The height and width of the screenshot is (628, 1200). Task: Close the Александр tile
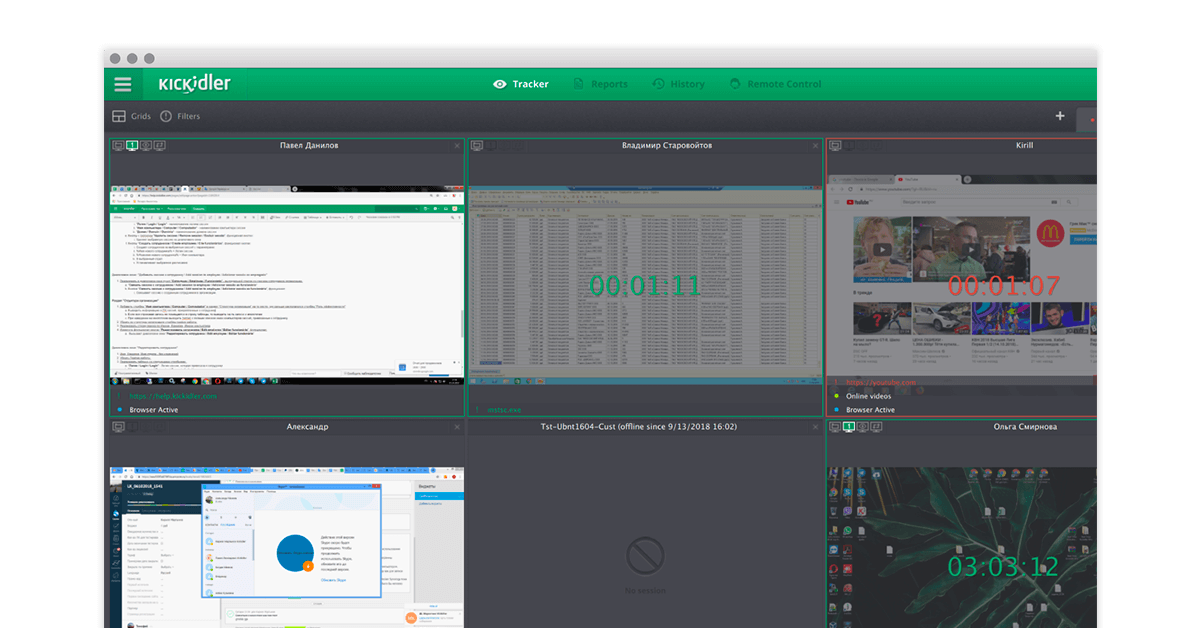click(x=457, y=427)
